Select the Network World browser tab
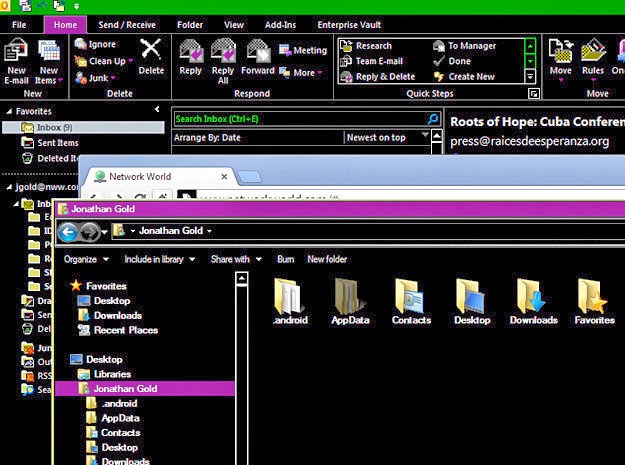This screenshot has height=465, width=625. 159,177
